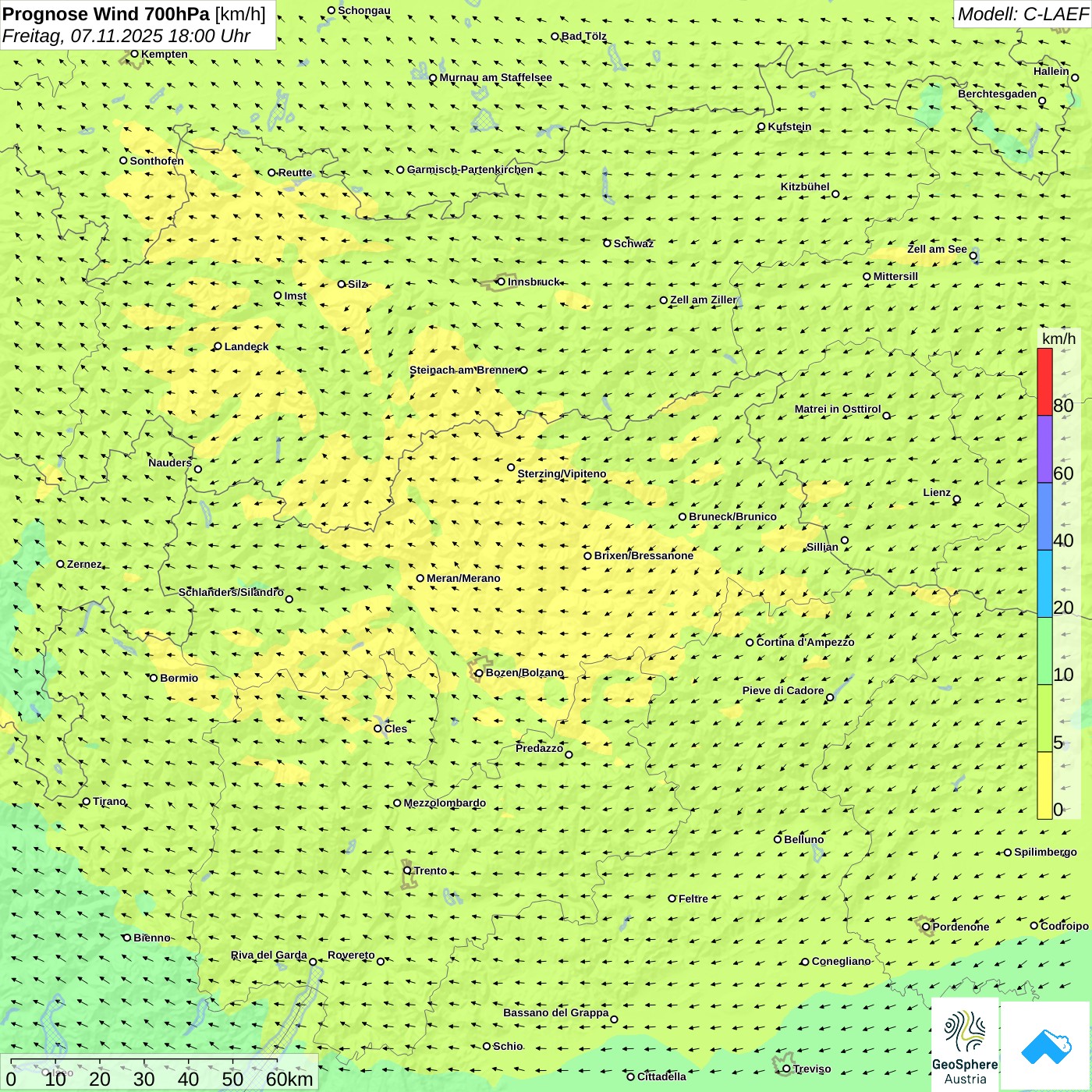Click the Trento city marker
The image size is (1092, 1092).
click(407, 870)
